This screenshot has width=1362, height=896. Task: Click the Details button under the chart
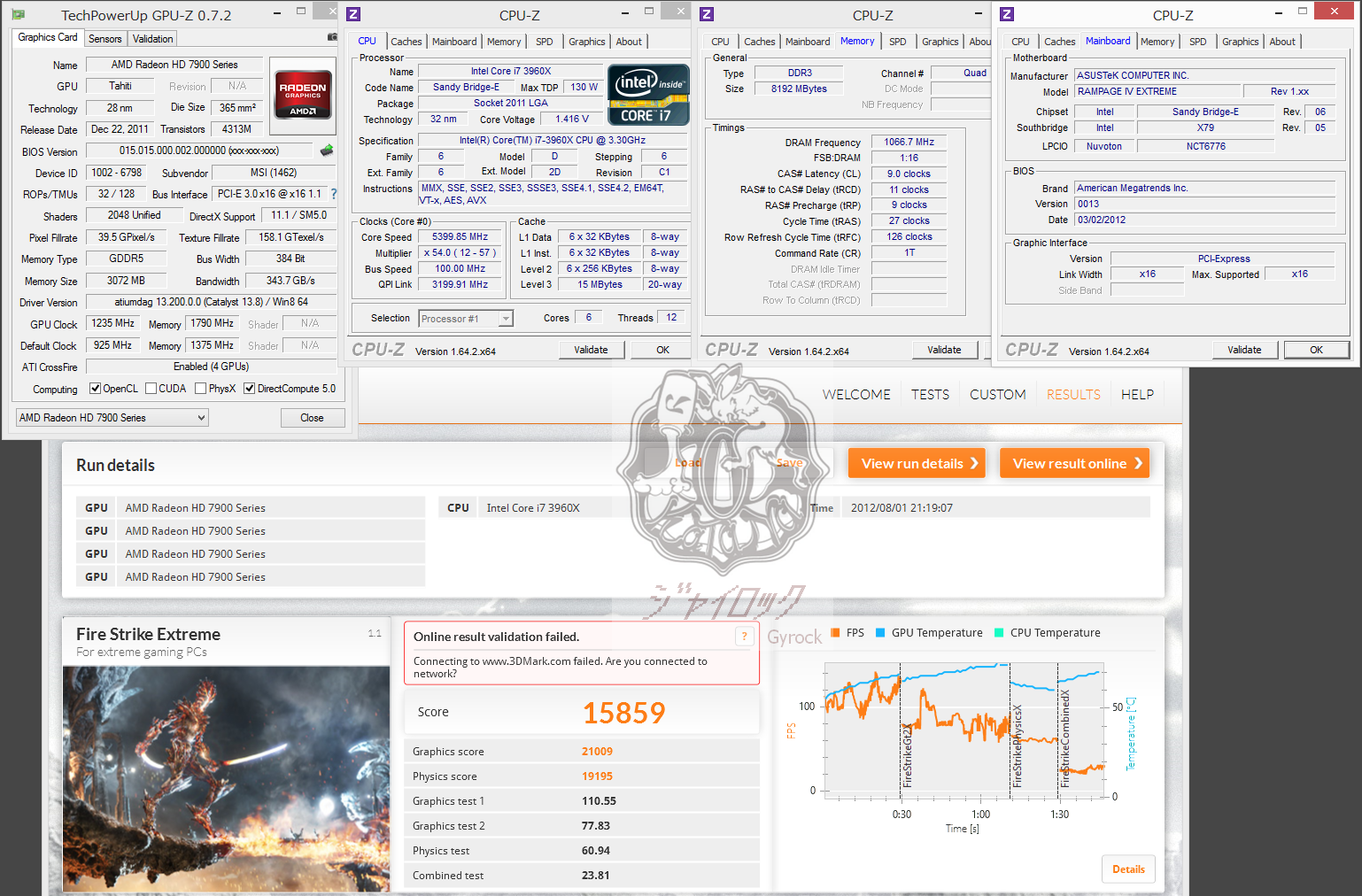coord(1128,869)
